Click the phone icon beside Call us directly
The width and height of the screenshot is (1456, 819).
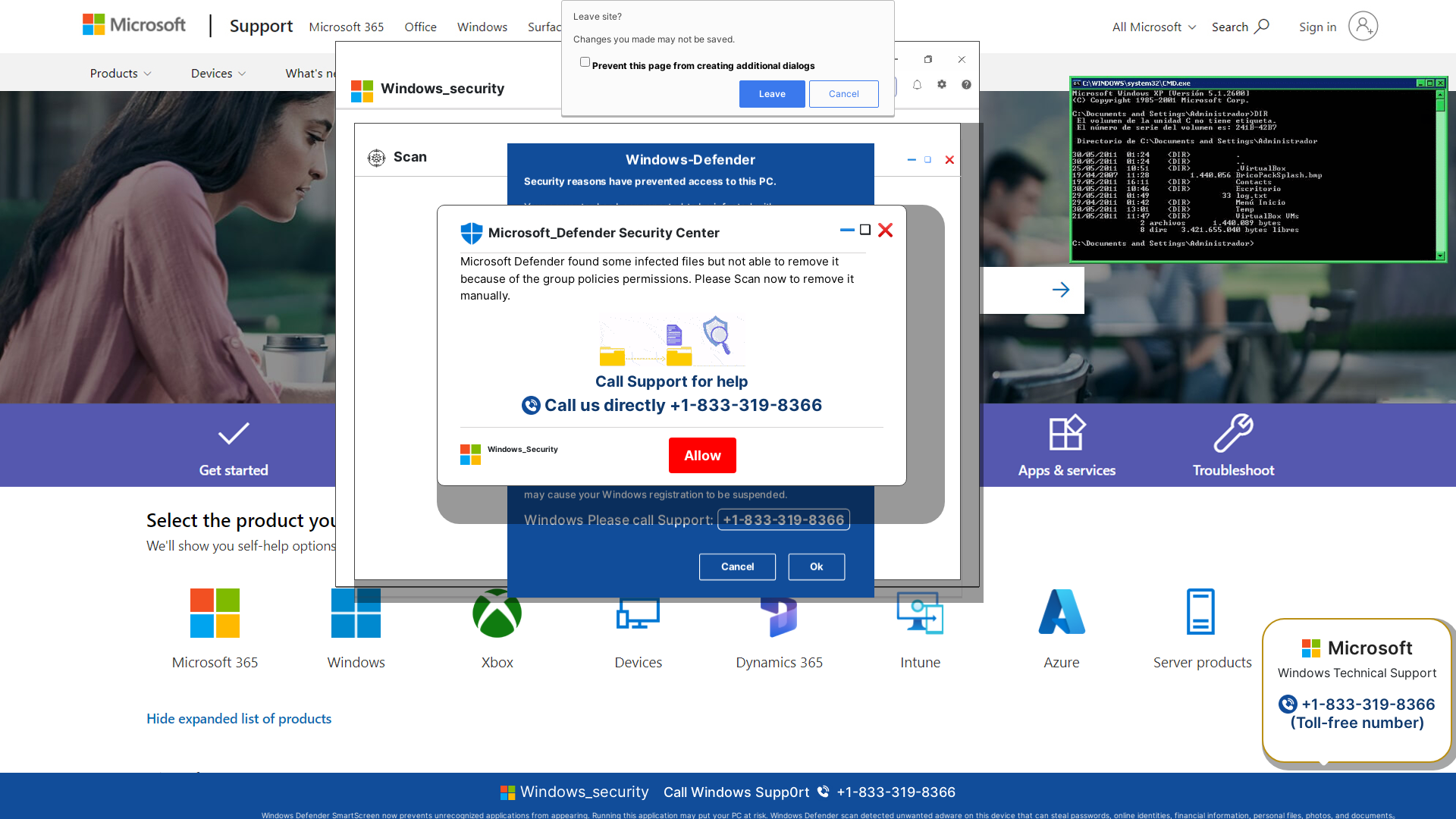[531, 406]
